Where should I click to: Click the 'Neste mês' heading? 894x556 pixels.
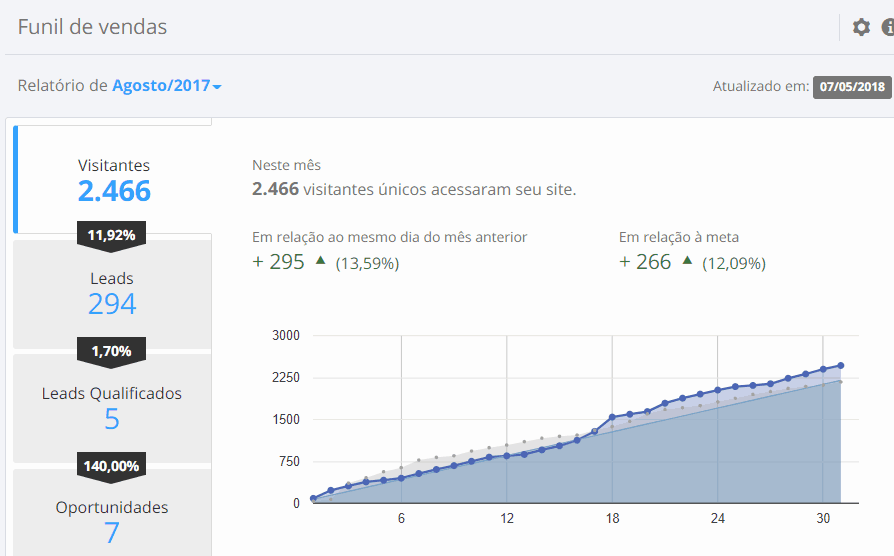(286, 165)
